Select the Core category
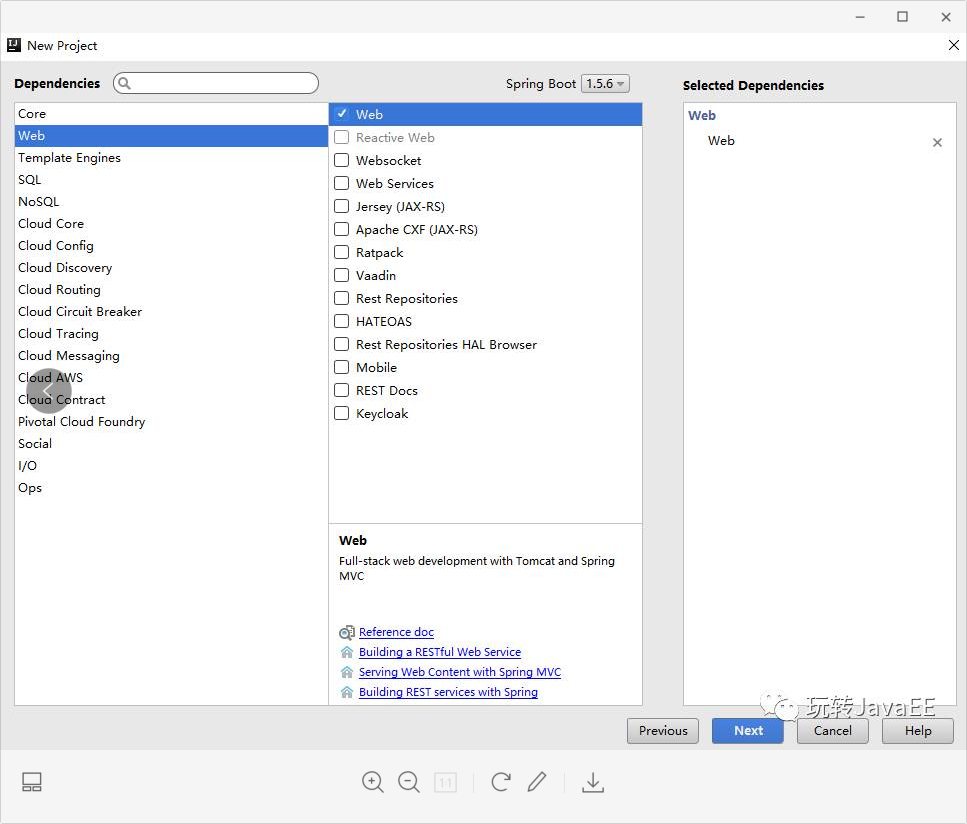Screen dimensions: 967x824 pyautogui.click(x=171, y=113)
